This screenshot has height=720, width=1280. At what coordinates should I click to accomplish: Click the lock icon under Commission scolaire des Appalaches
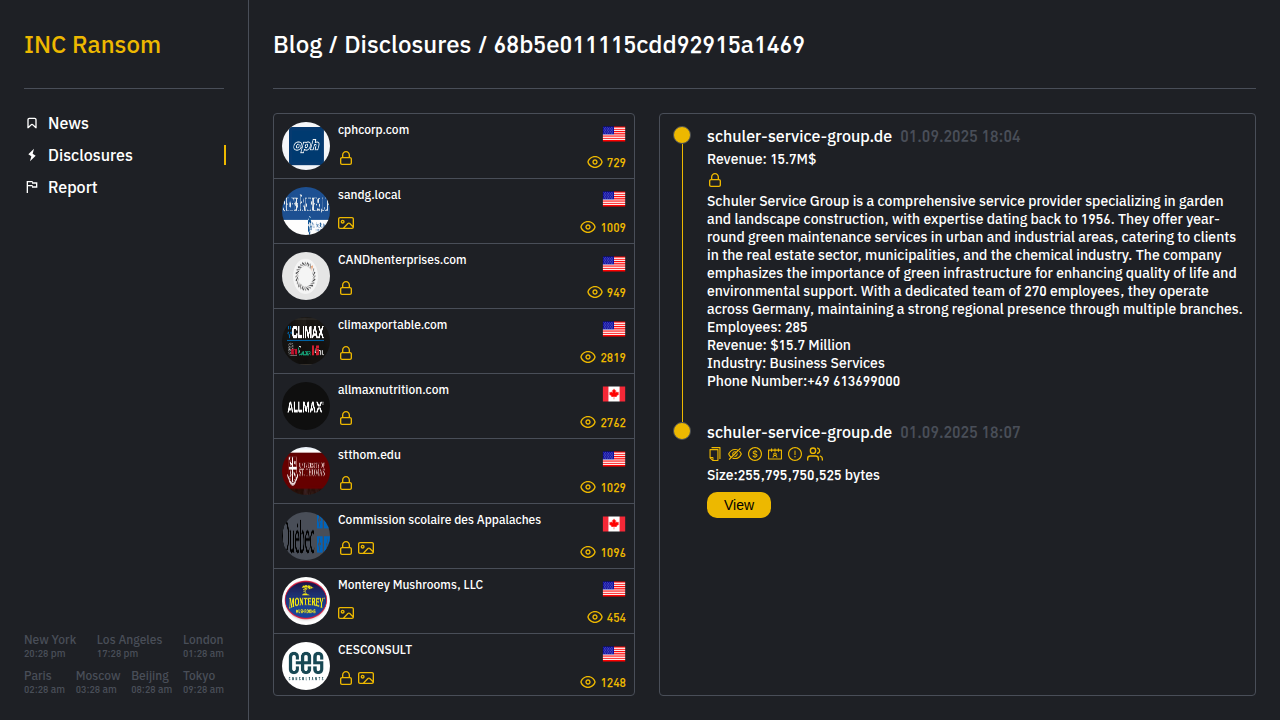coord(346,548)
